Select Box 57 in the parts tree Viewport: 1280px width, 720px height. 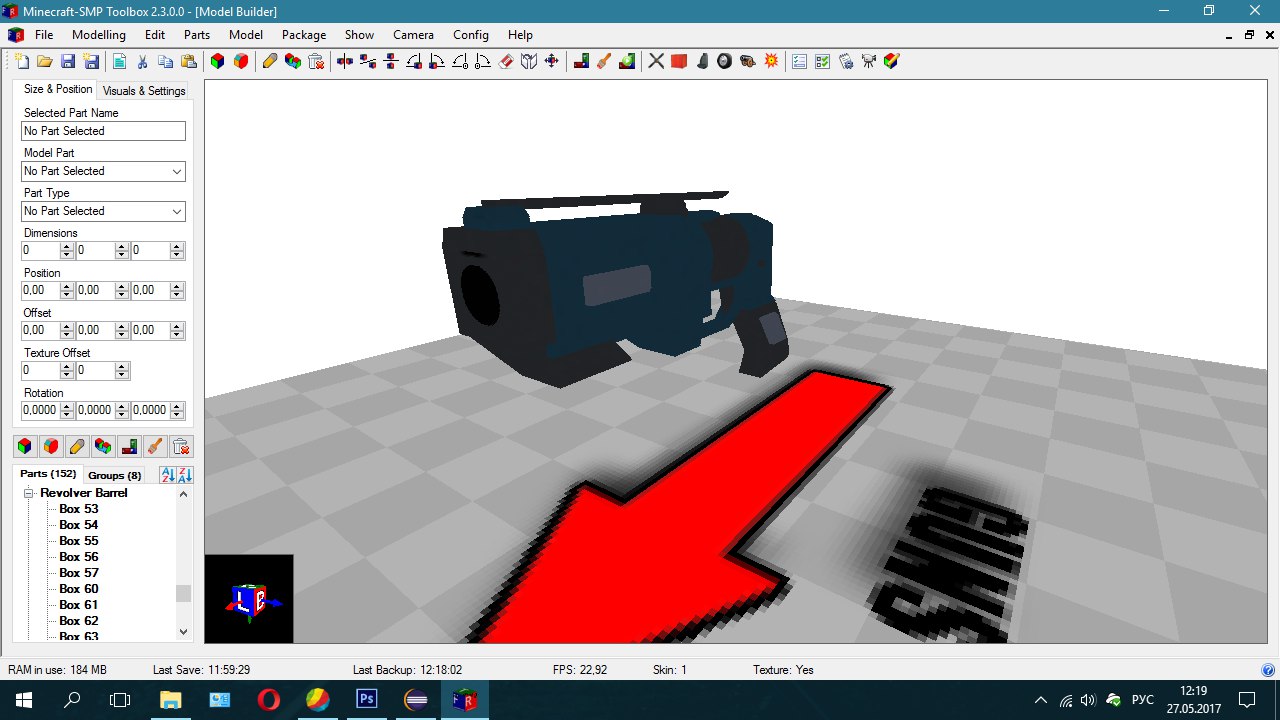pyautogui.click(x=78, y=573)
